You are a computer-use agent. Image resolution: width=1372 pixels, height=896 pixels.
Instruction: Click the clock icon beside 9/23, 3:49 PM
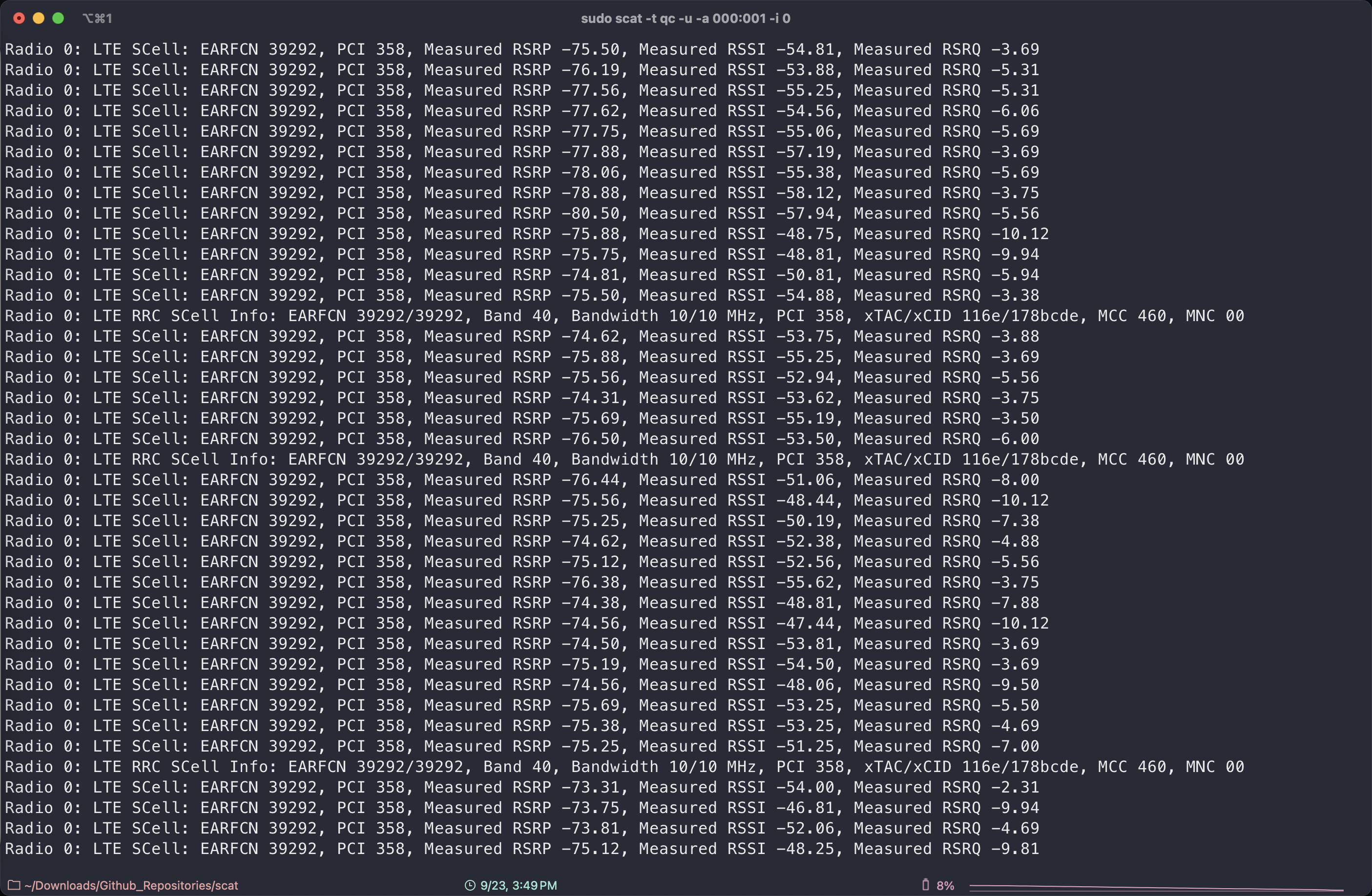coord(470,885)
